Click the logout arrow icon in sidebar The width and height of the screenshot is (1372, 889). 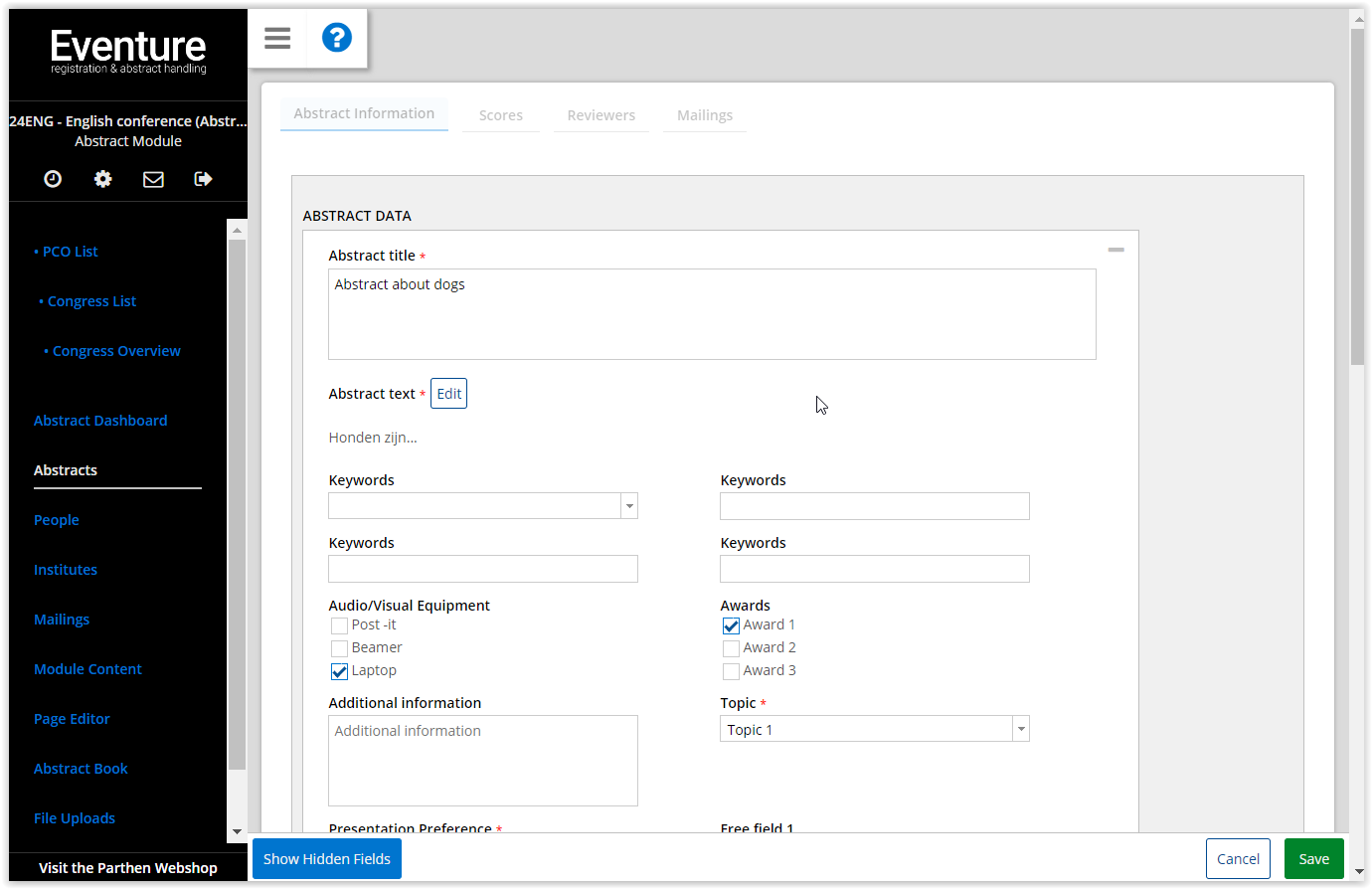pos(203,179)
